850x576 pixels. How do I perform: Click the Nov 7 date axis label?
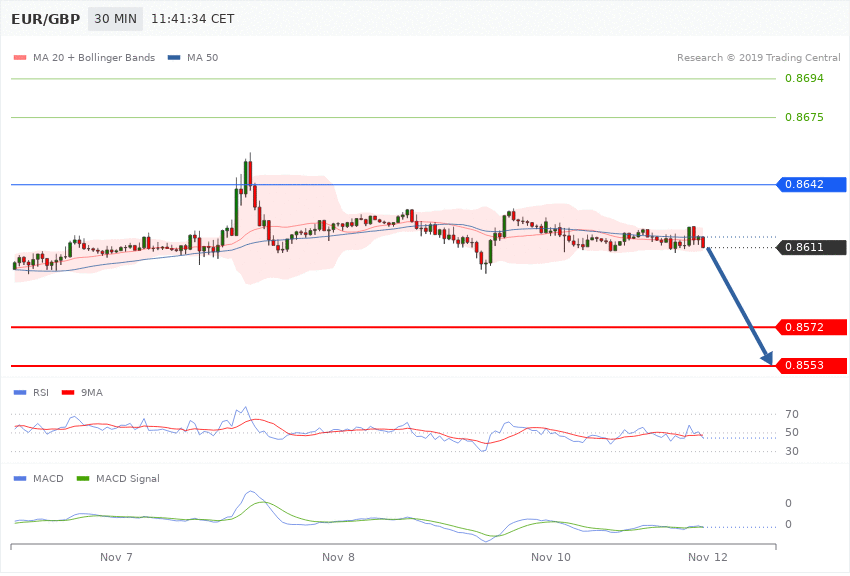click(116, 557)
